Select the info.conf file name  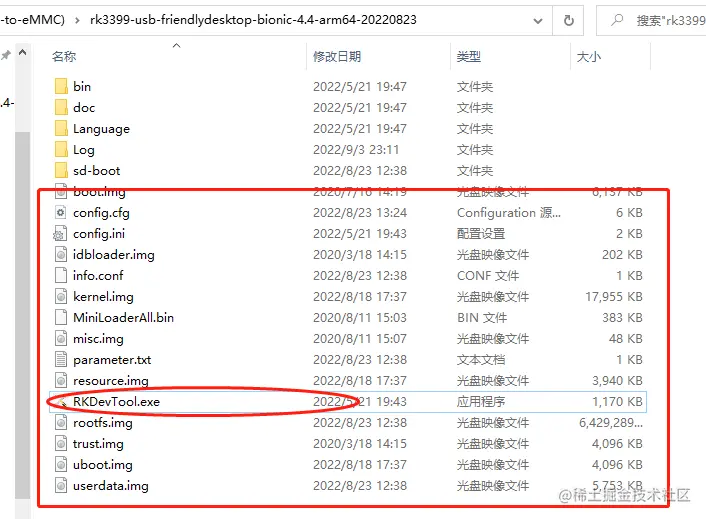point(98,275)
